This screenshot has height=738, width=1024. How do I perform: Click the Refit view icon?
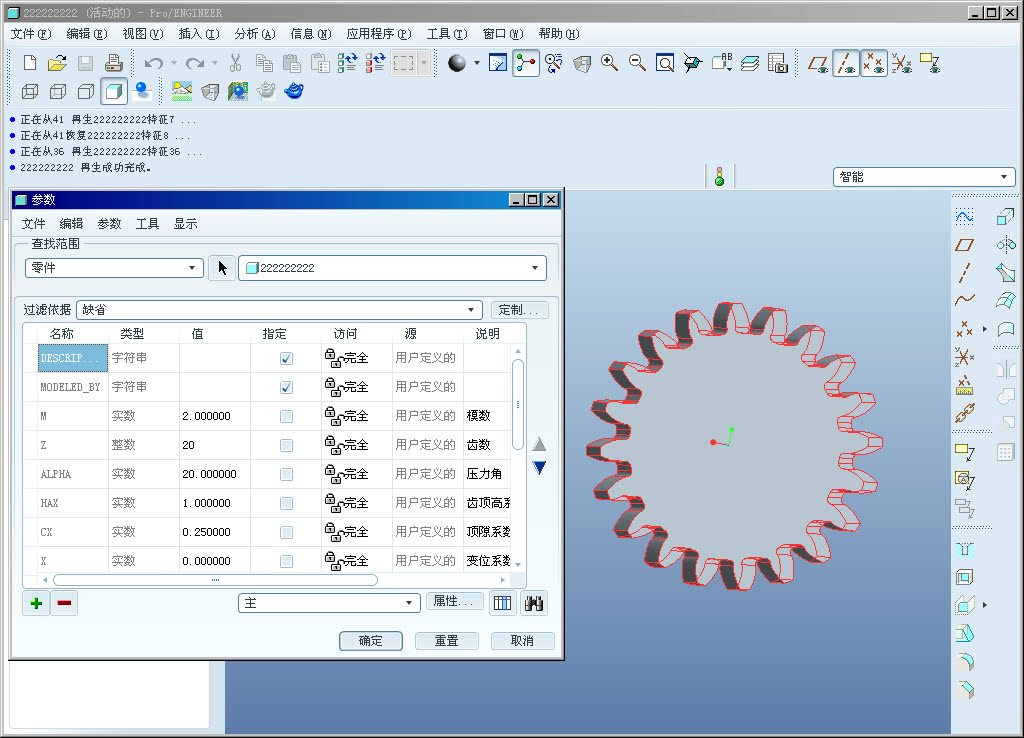coord(665,63)
